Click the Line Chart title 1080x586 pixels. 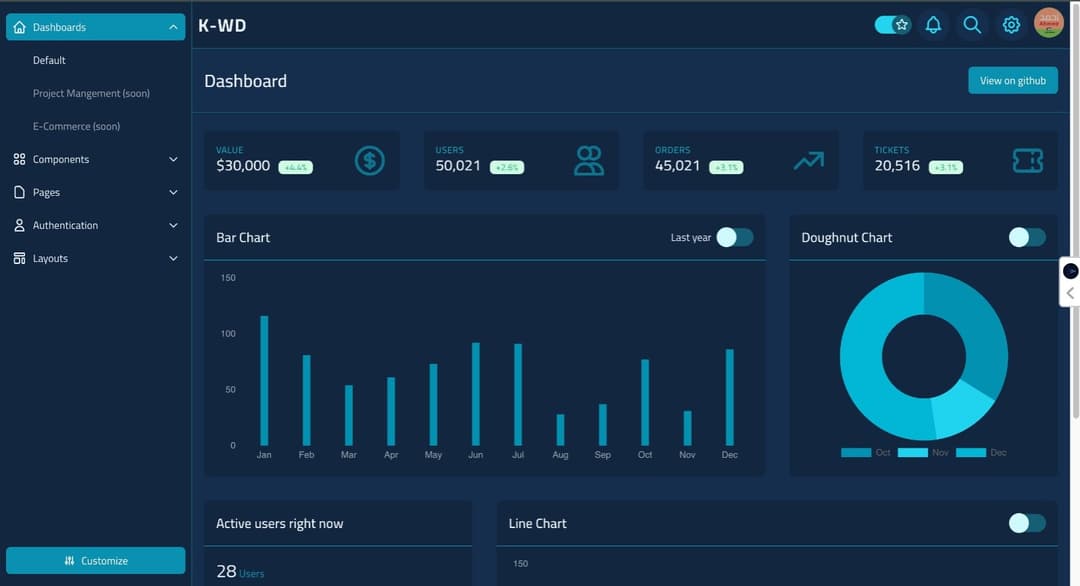[x=537, y=523]
